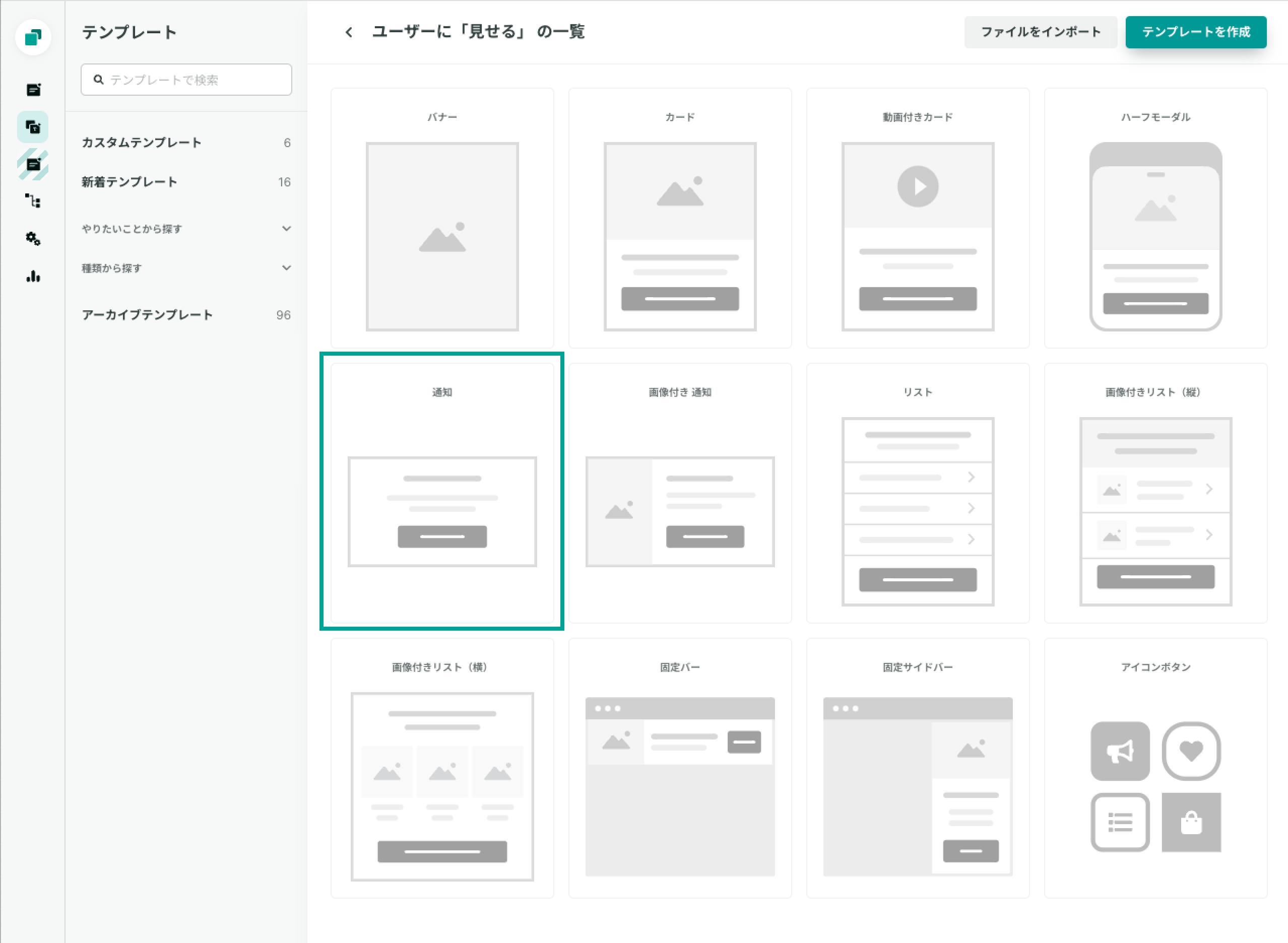Screen dimensions: 1288x943
Task: Click テンプレートを作成 button
Action: click(1195, 32)
